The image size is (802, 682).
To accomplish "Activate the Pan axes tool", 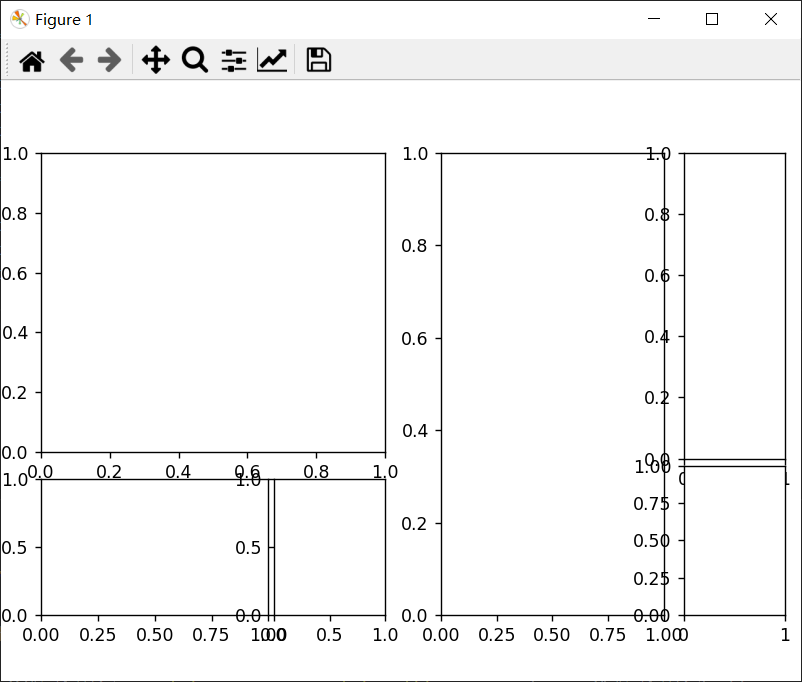I will (x=155, y=60).
